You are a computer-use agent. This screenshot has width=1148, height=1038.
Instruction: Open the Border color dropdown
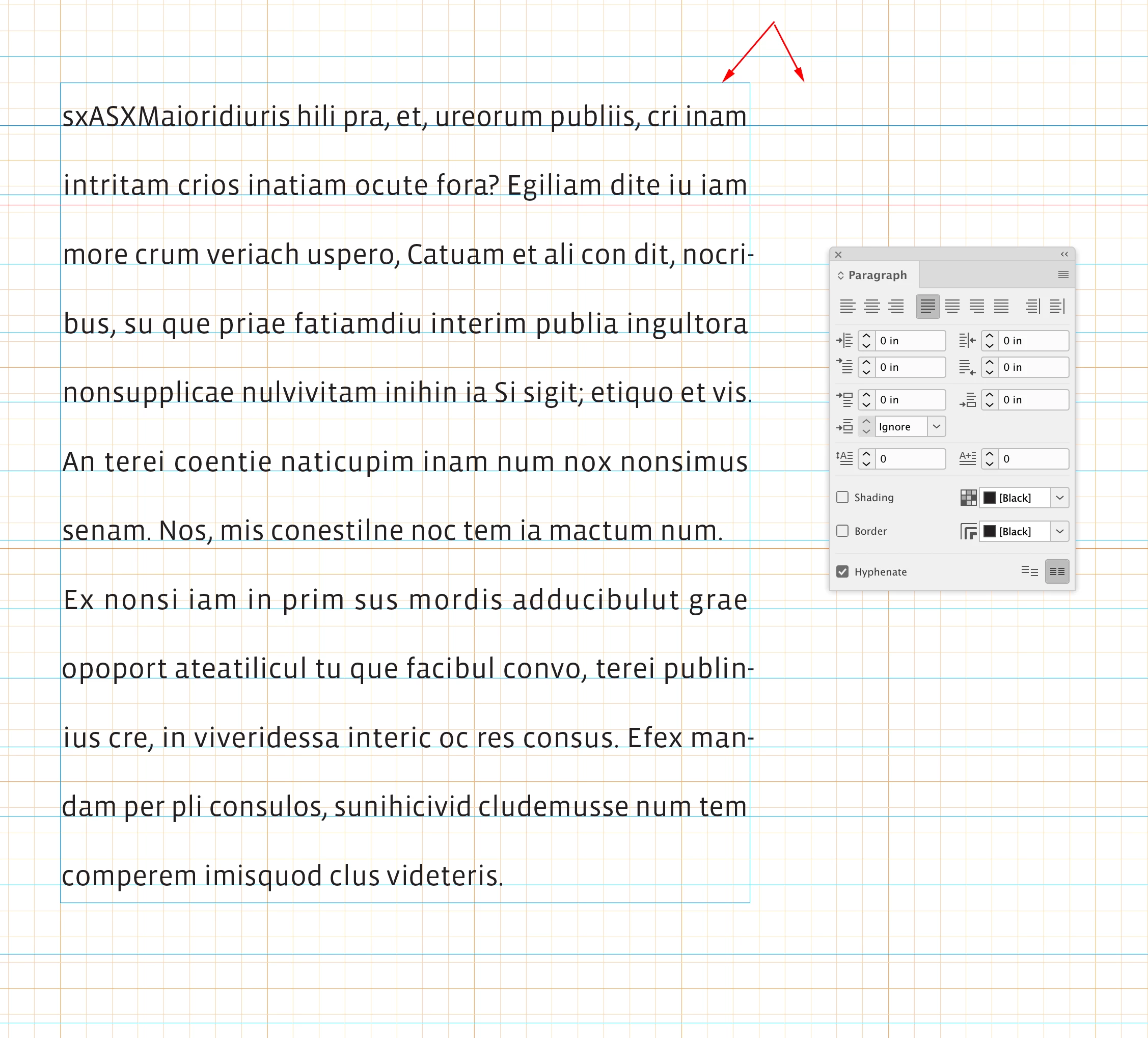pyautogui.click(x=1059, y=531)
